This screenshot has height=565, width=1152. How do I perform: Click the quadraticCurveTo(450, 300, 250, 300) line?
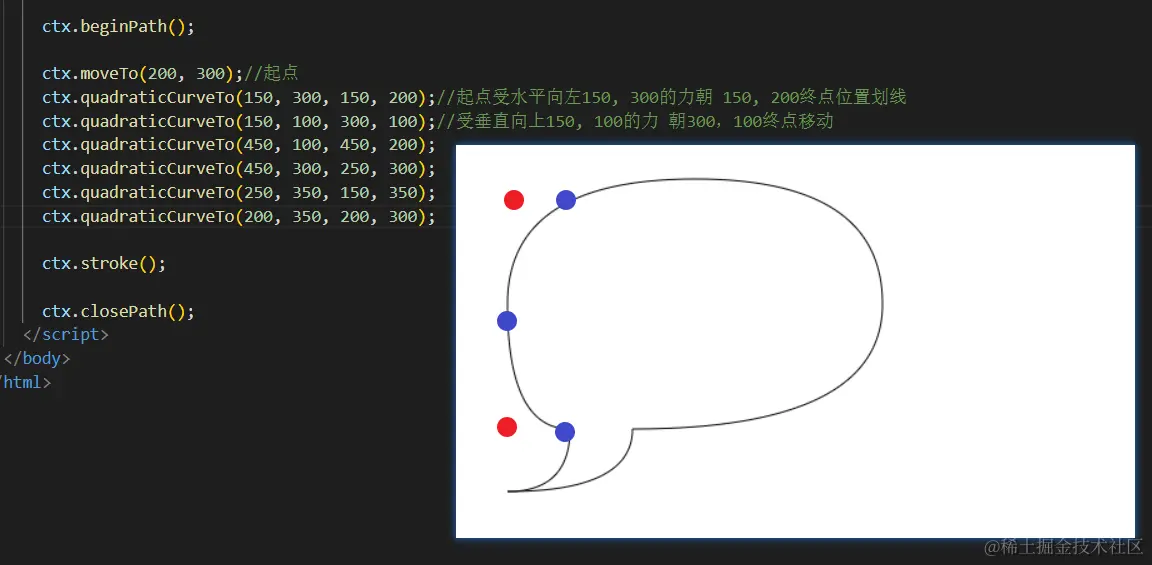tap(239, 169)
